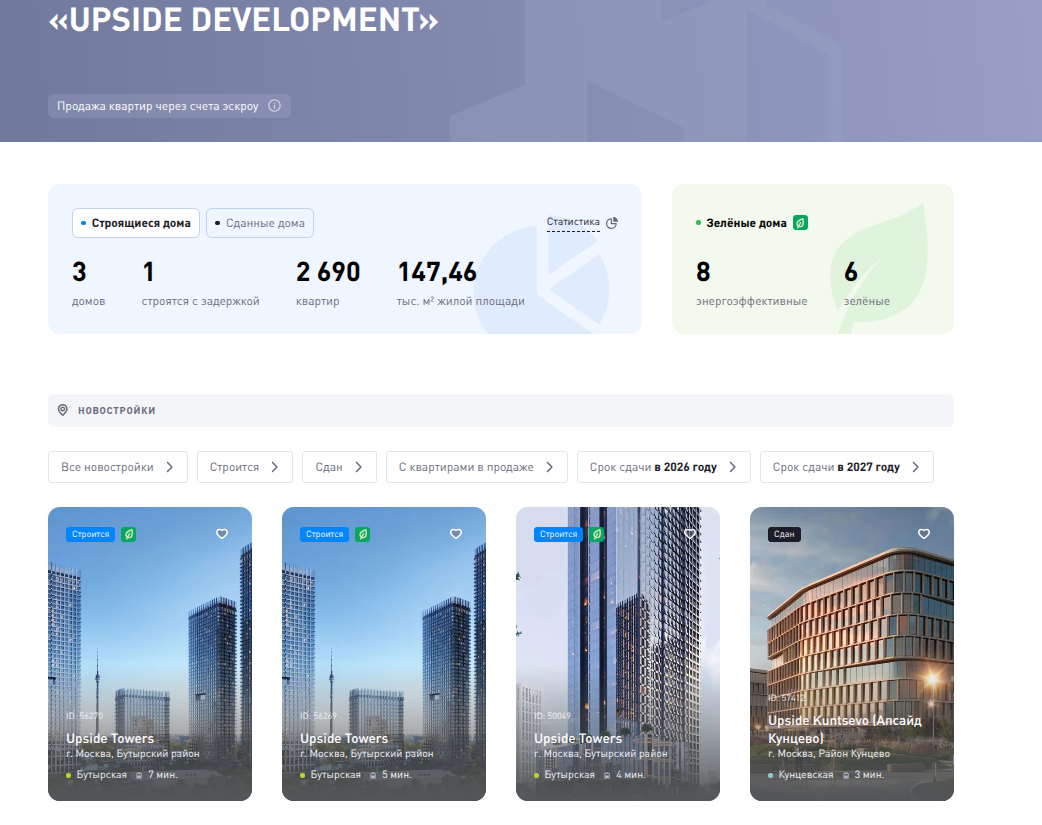Click the pie chart icon next to Статистика
Viewport: 1042px width, 825px height.
click(x=612, y=223)
